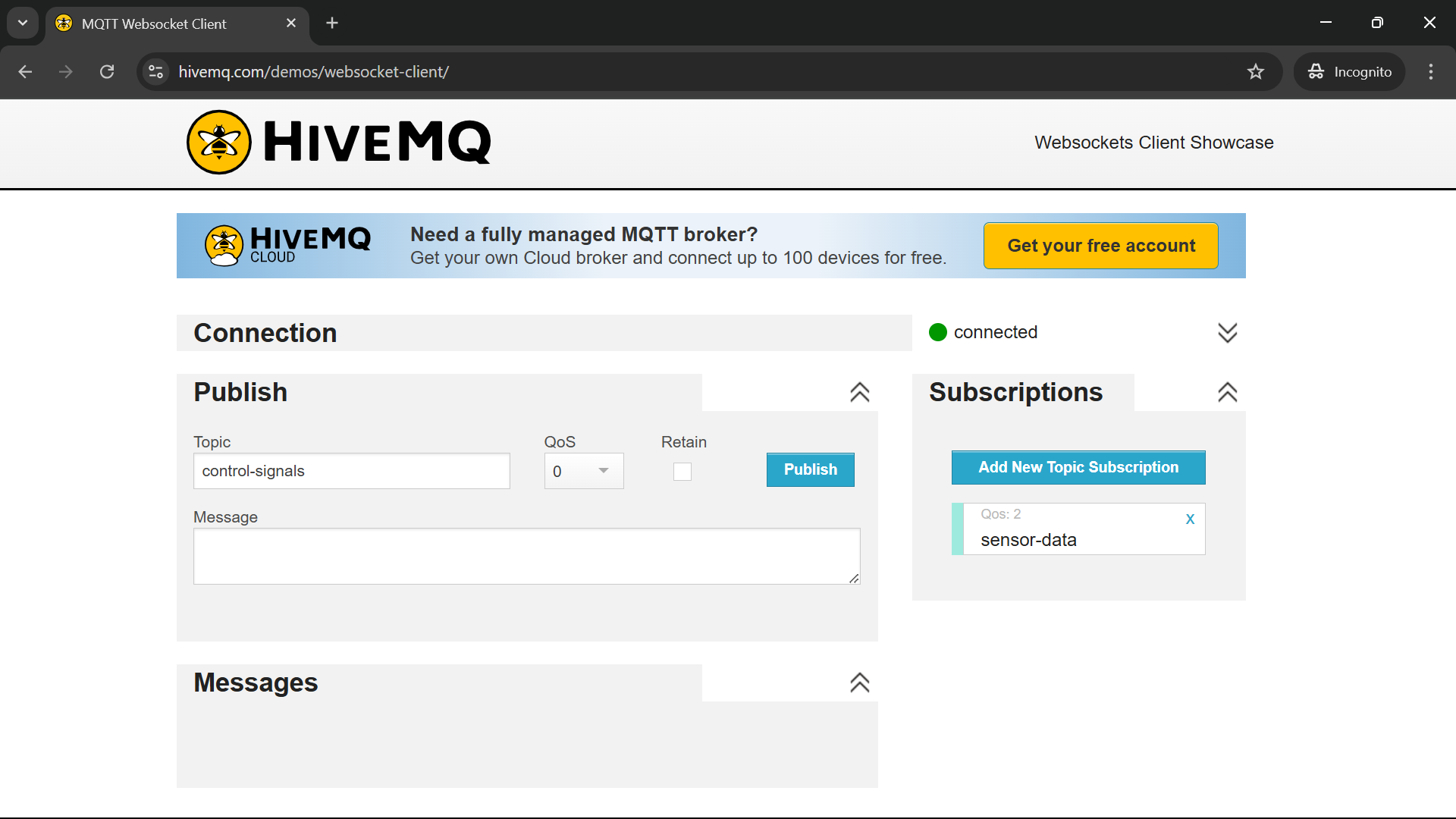Open the site information icon in address bar
1456x819 pixels.
pos(156,72)
